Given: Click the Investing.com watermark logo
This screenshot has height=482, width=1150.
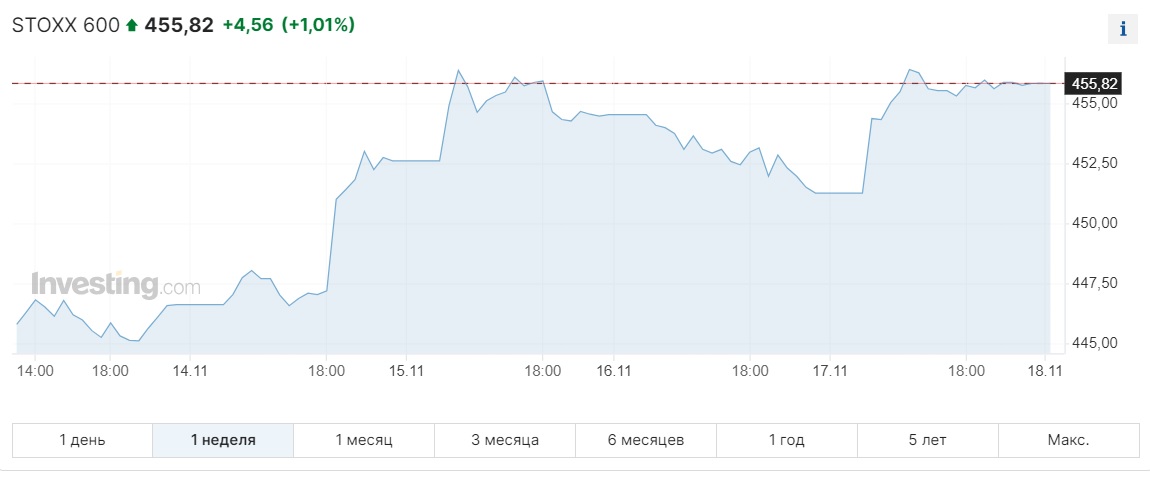Looking at the screenshot, I should coord(115,284).
